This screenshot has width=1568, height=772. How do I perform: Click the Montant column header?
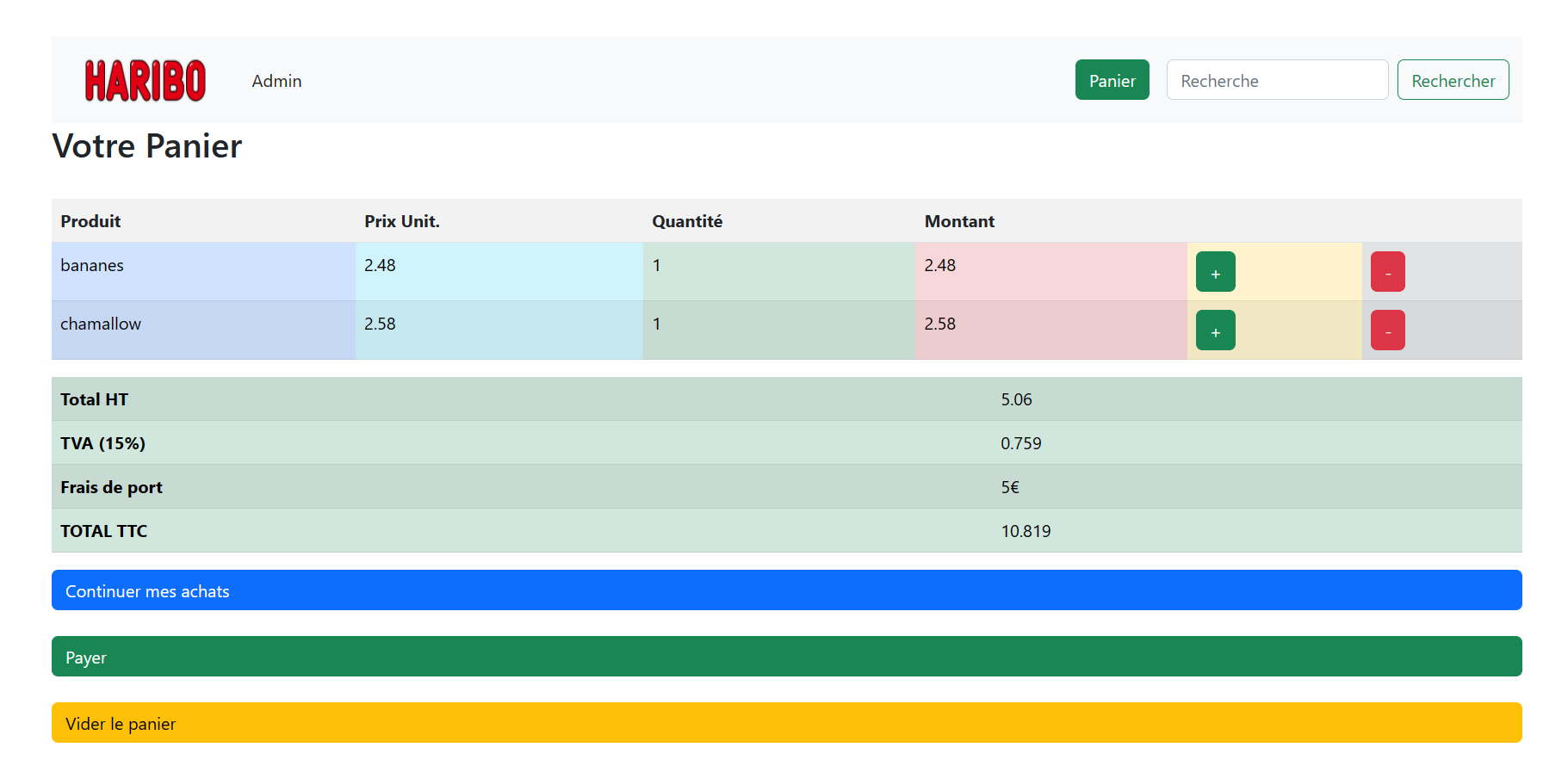click(x=958, y=221)
